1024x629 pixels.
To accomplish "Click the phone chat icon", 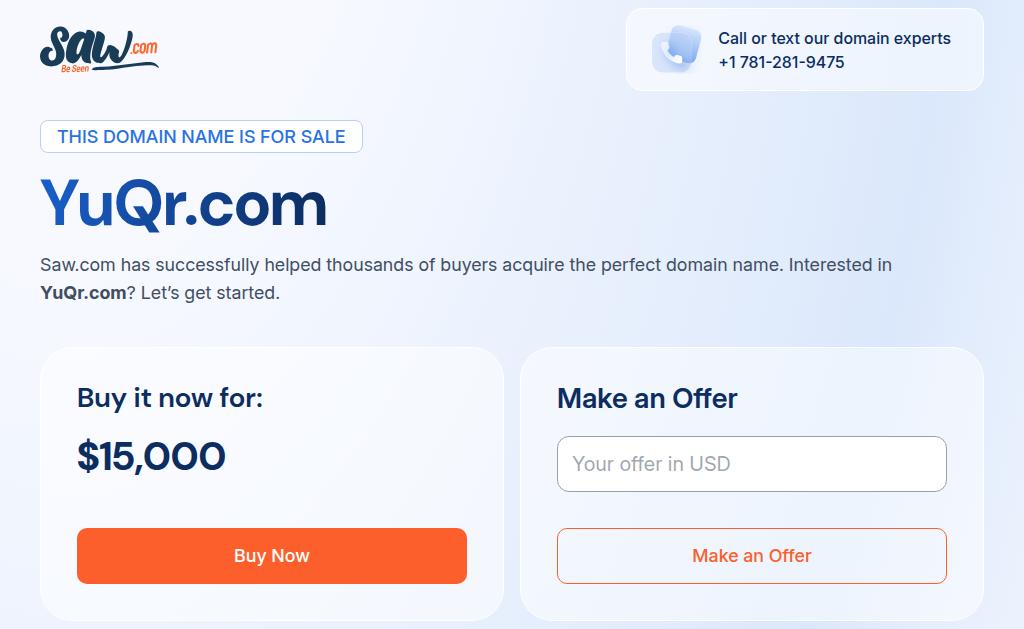I will click(677, 49).
